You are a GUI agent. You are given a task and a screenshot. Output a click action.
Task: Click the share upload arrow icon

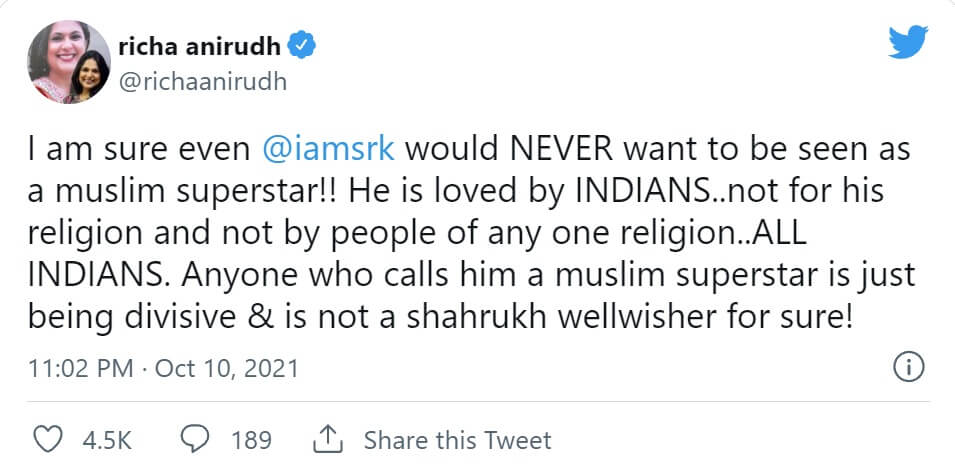[x=328, y=440]
